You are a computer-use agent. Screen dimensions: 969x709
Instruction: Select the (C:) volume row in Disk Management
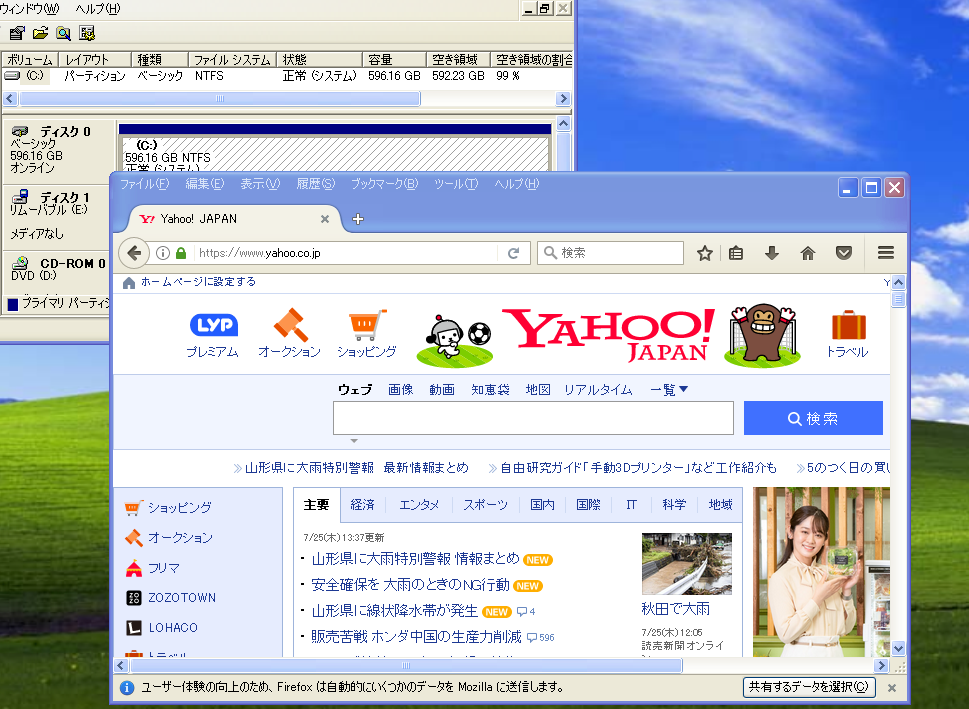point(287,76)
